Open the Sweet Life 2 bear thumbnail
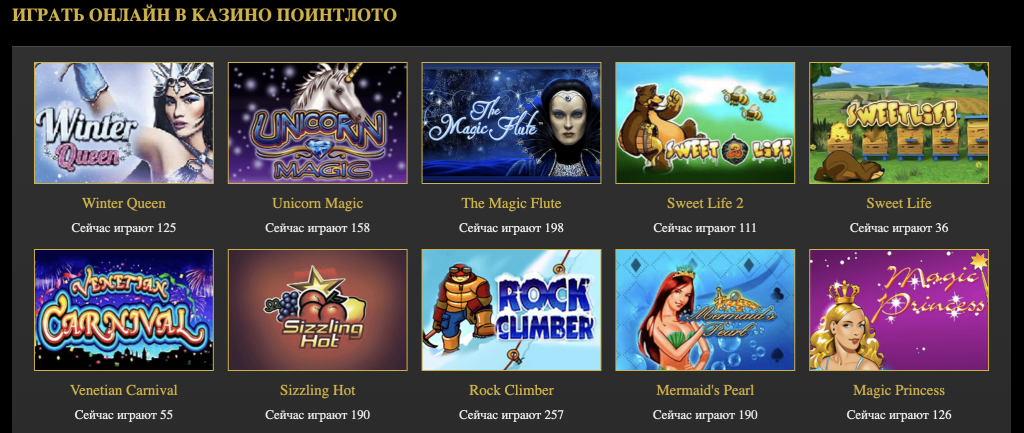Viewport: 1024px width, 433px height. [705, 123]
